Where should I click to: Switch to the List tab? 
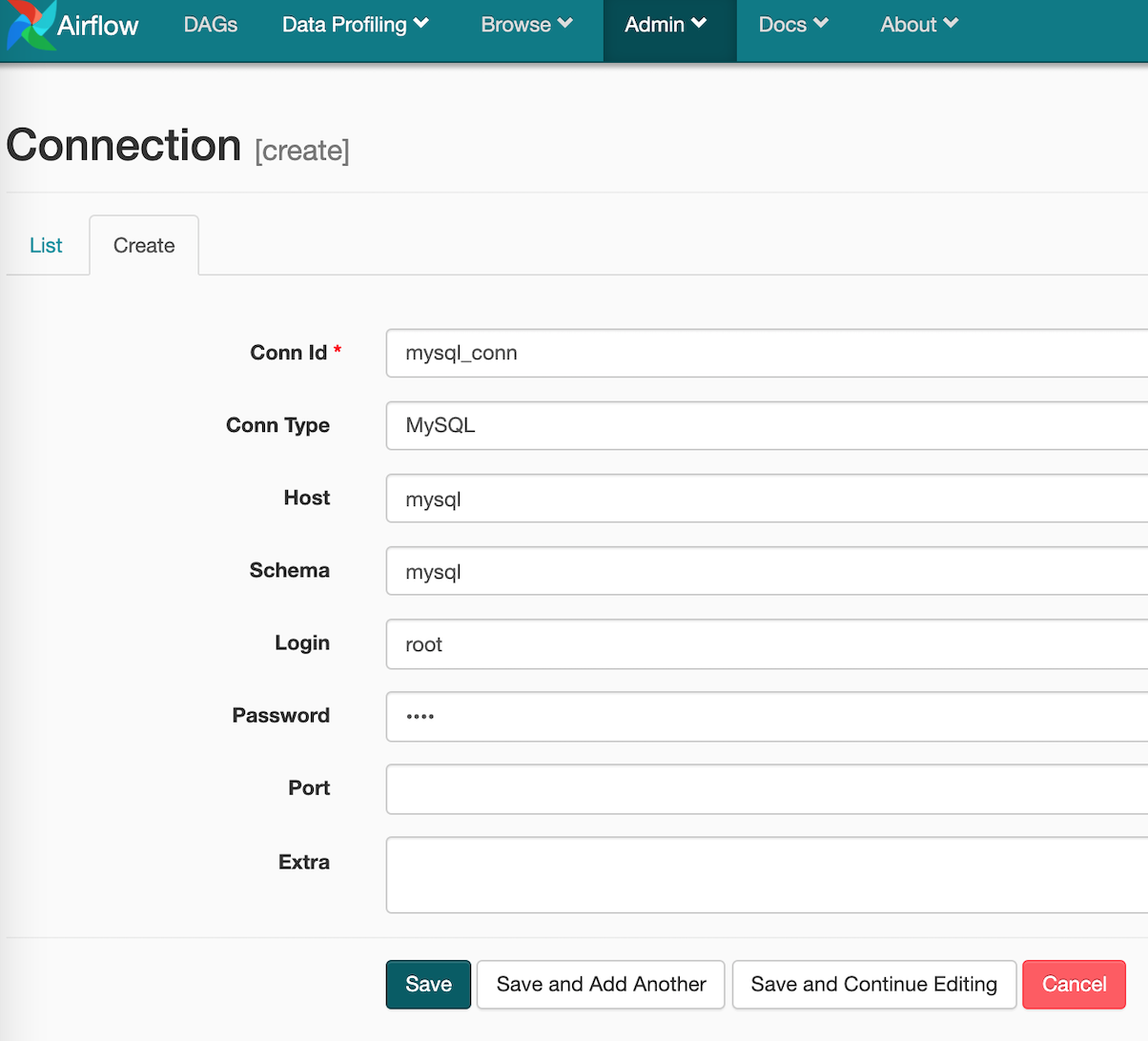(x=46, y=246)
